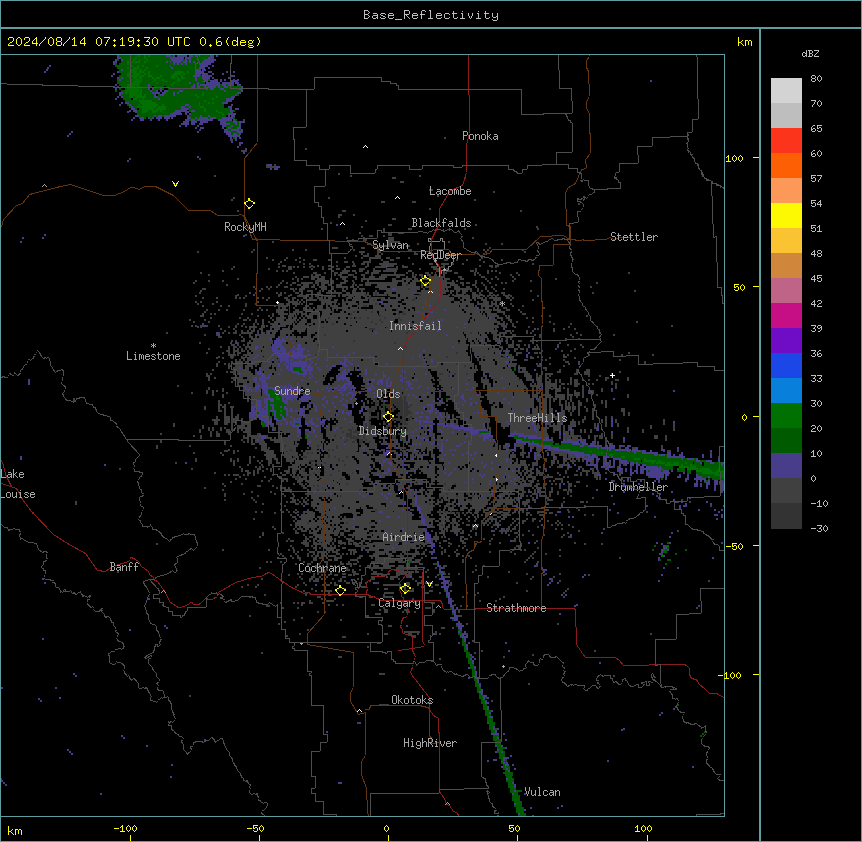Click the km unit label at top right

point(744,42)
